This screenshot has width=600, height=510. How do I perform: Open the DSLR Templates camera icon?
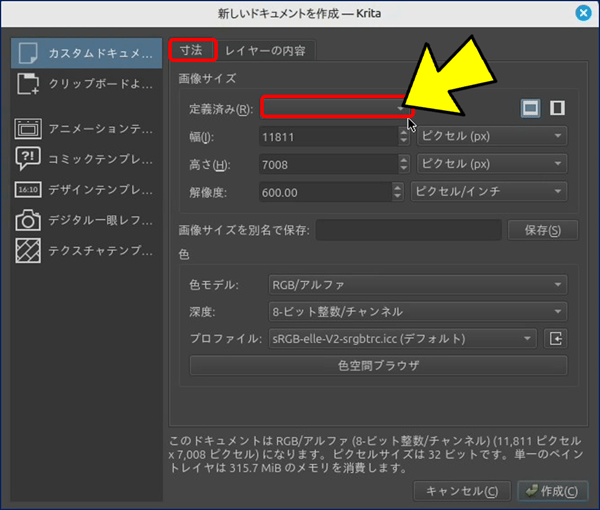pos(28,219)
